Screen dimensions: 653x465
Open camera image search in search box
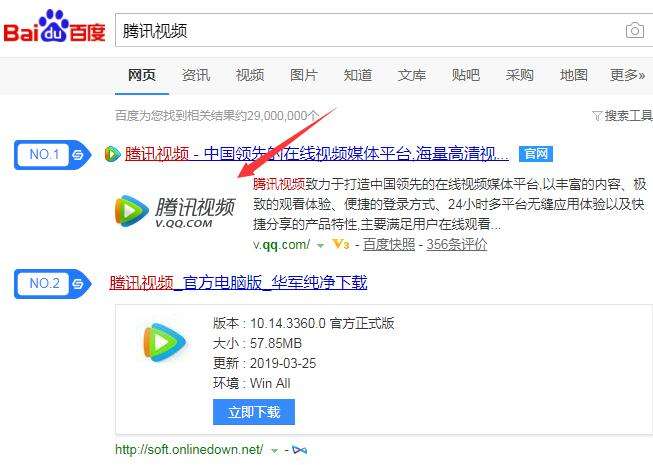[x=634, y=30]
